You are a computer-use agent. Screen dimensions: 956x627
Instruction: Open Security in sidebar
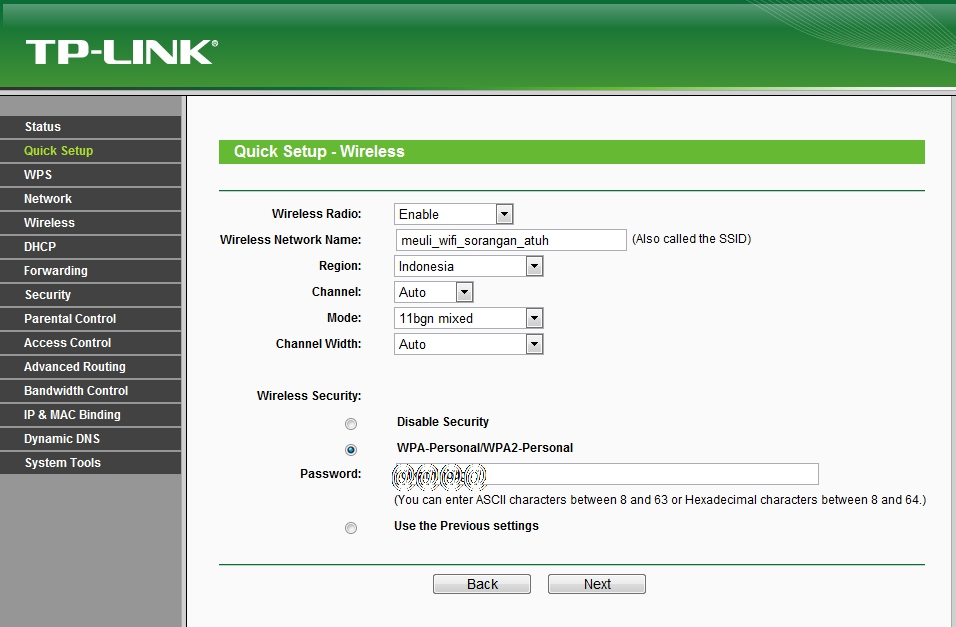(x=90, y=295)
